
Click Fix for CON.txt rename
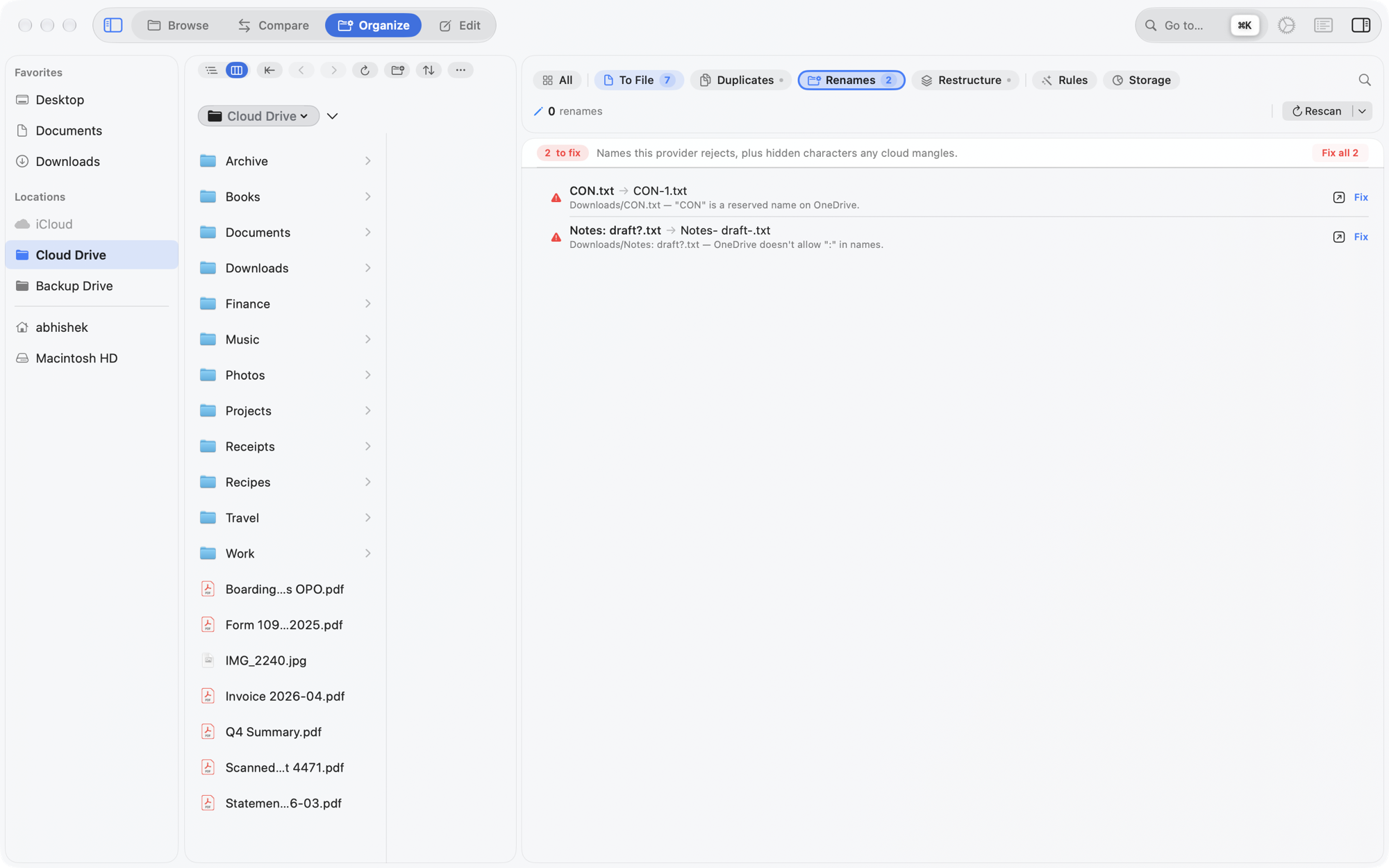coord(1361,197)
